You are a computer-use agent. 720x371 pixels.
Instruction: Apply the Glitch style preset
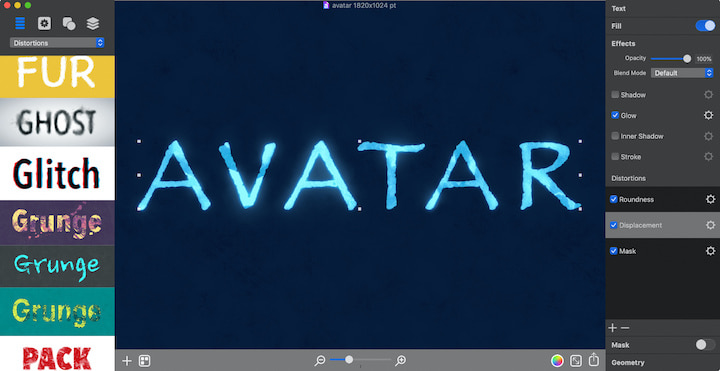(57, 174)
